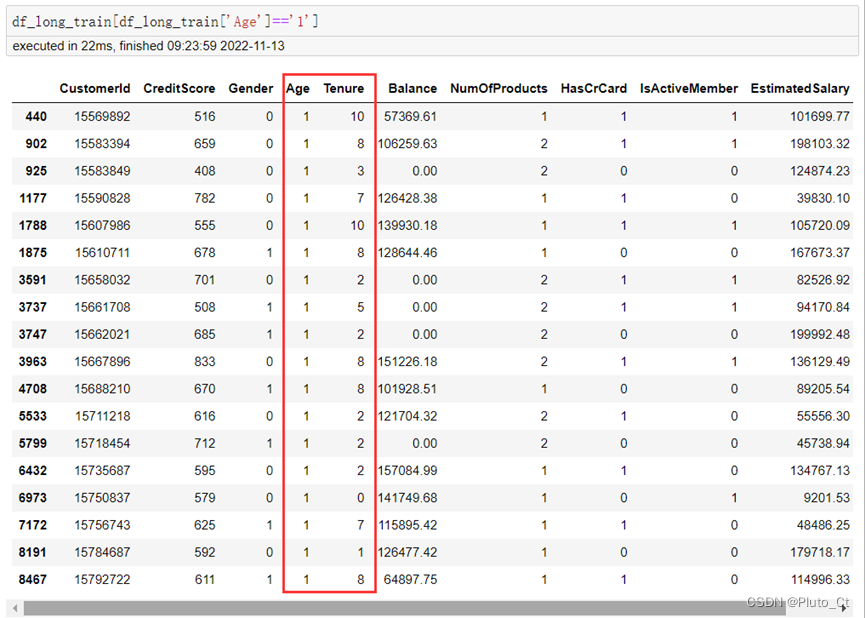
Task: Click the NumOfProducts column header
Action: coord(499,88)
